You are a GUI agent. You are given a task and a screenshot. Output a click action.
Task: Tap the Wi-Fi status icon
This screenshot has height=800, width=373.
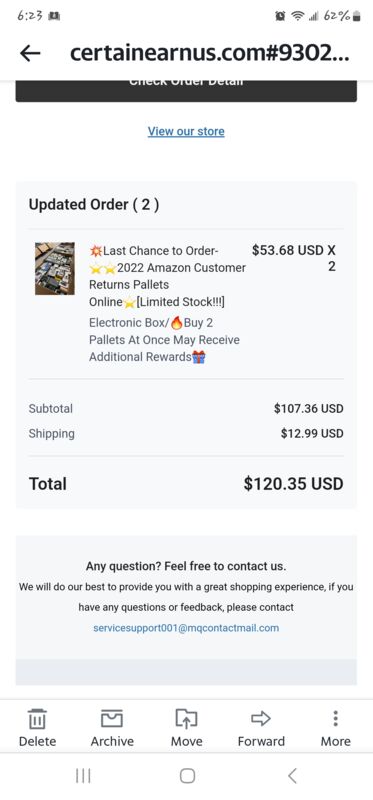[x=297, y=16]
